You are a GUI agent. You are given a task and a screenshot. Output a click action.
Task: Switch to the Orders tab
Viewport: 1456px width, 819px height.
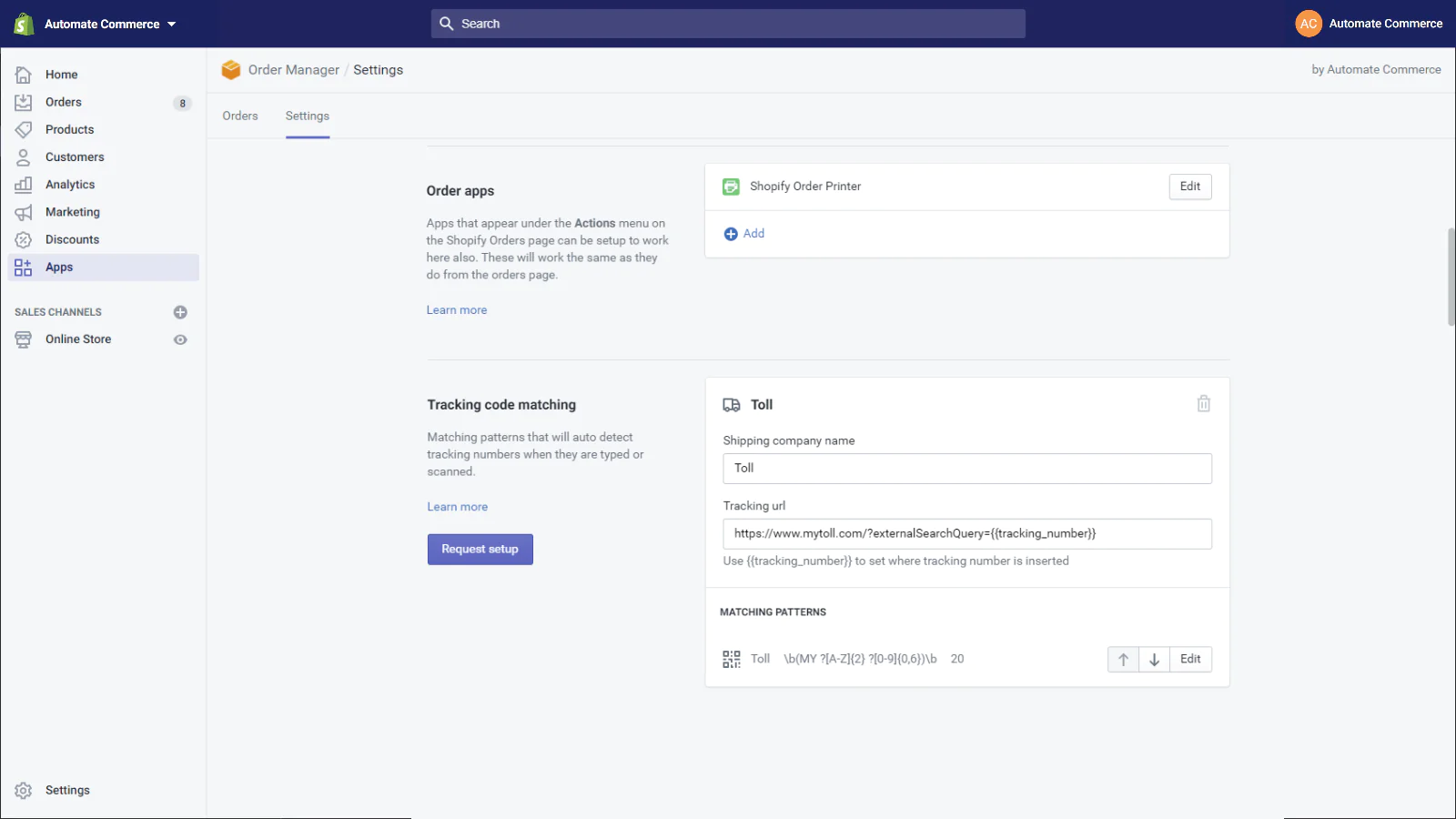point(240,116)
